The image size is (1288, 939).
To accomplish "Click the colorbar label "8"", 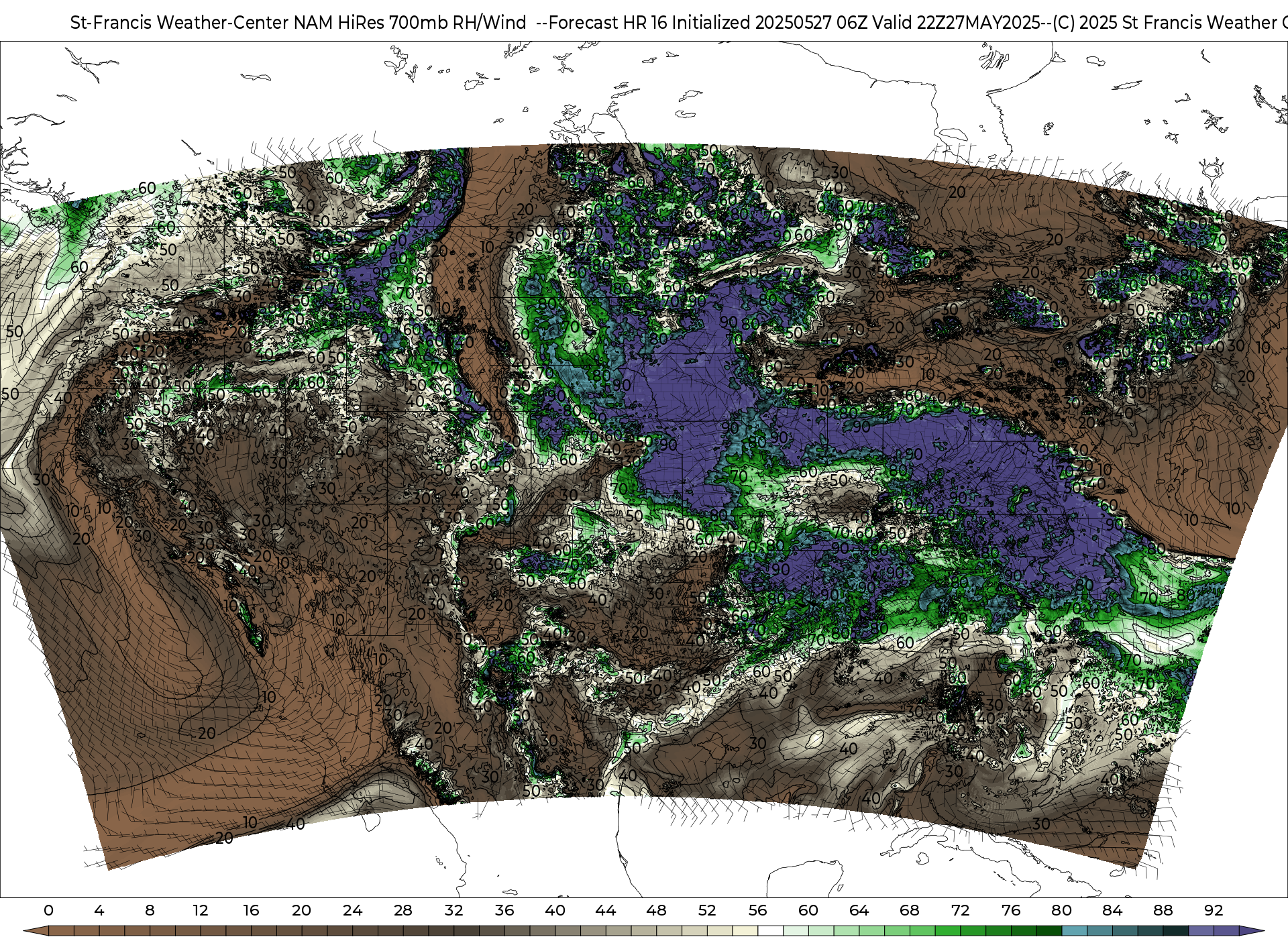I will coord(150,910).
